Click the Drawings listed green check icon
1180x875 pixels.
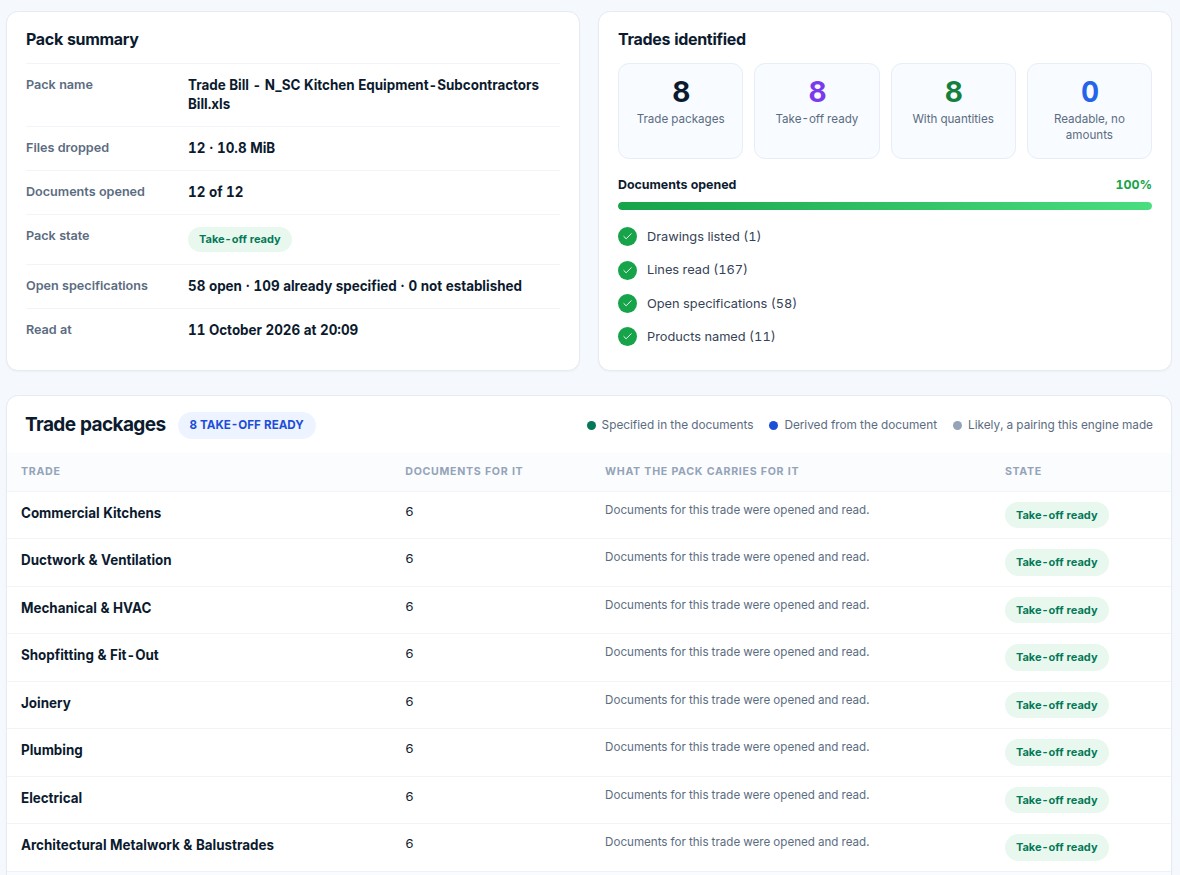point(627,237)
